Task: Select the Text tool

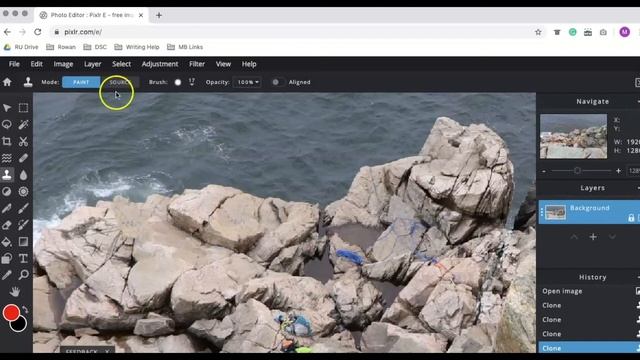Action: pos(23,258)
